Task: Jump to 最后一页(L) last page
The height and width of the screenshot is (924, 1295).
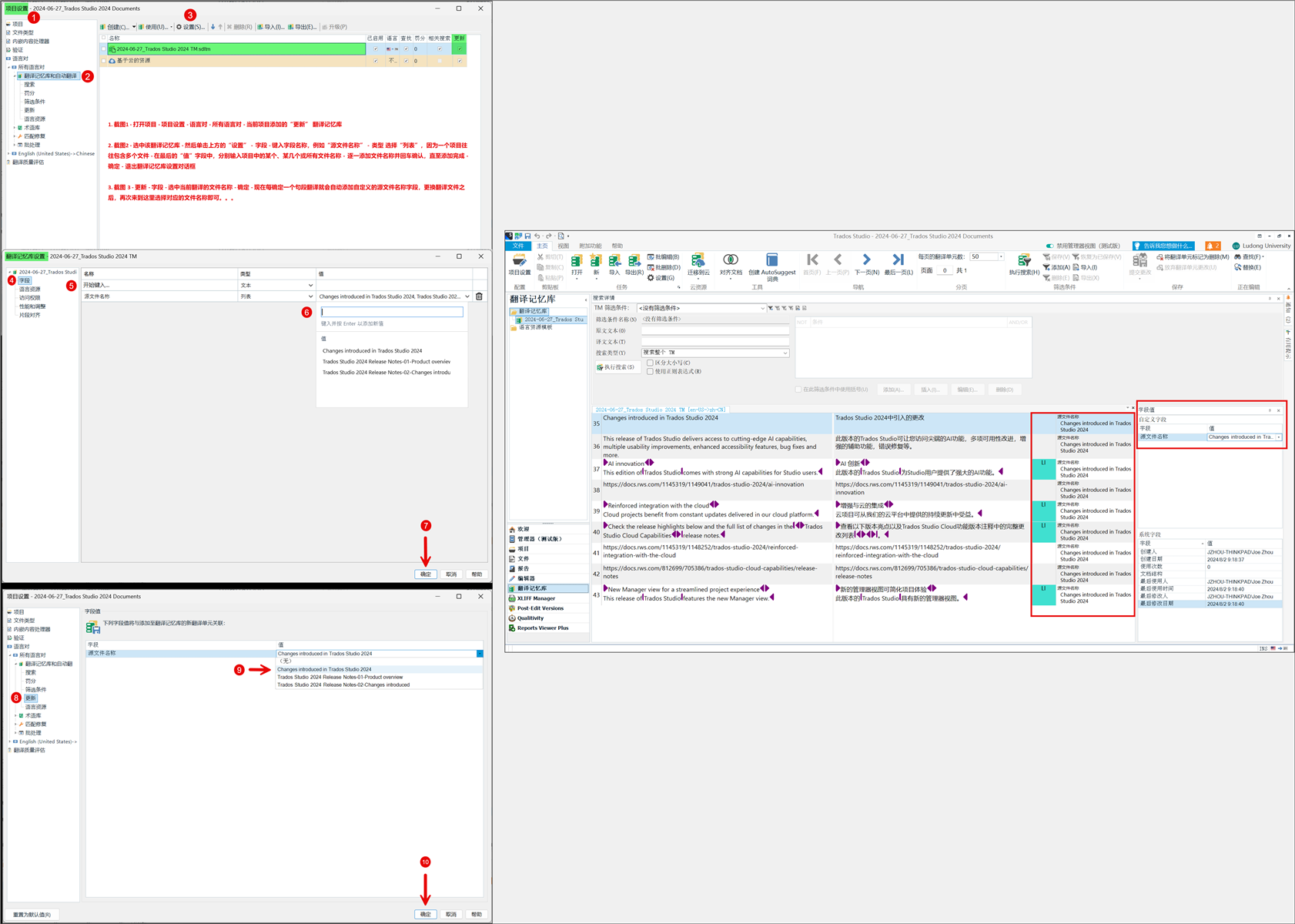Action: tap(898, 265)
